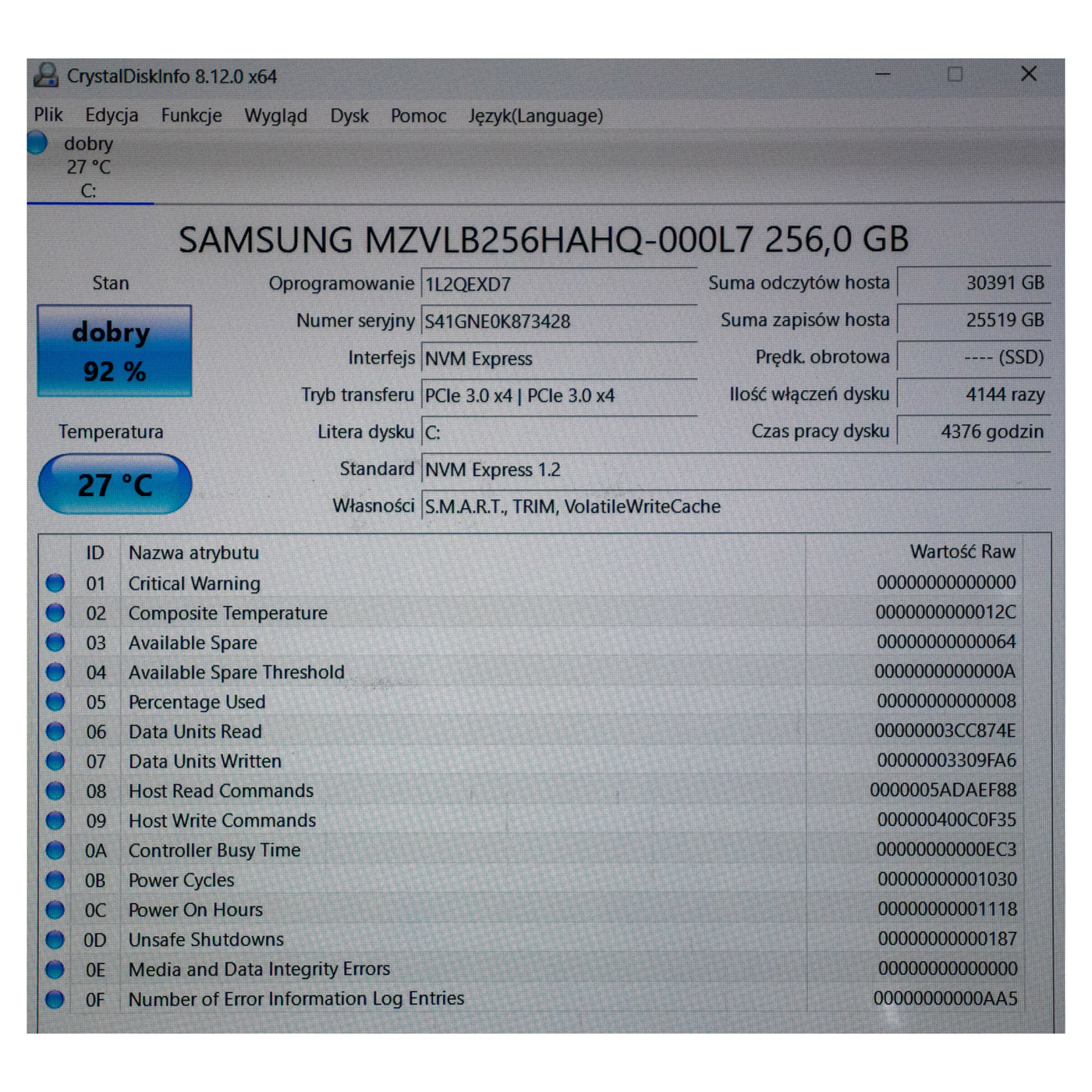Click the CrystalDiskInfo app icon in title bar
Screen dimensions: 1092x1092
tap(46, 76)
